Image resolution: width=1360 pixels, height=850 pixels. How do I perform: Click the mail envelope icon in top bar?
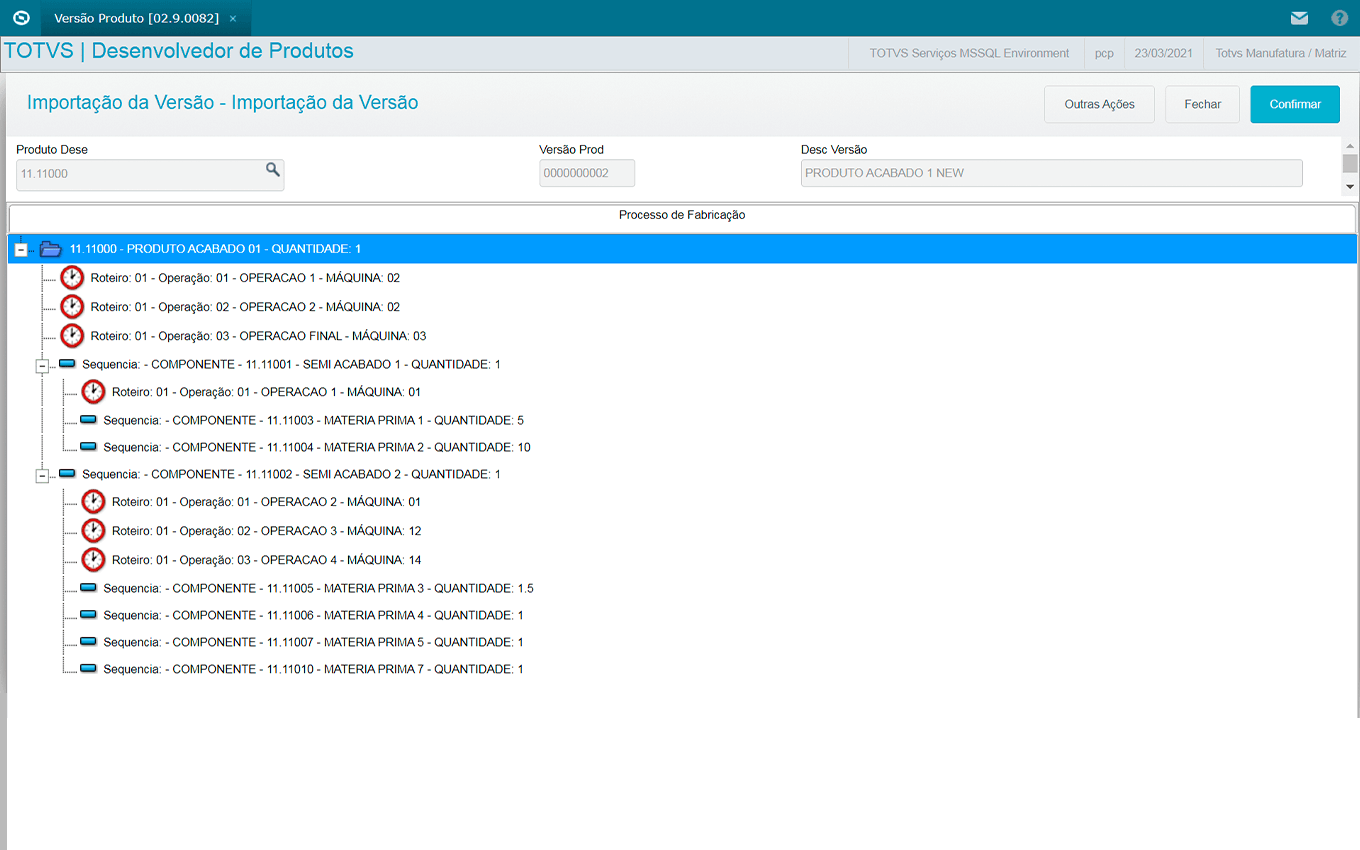pos(1299,18)
